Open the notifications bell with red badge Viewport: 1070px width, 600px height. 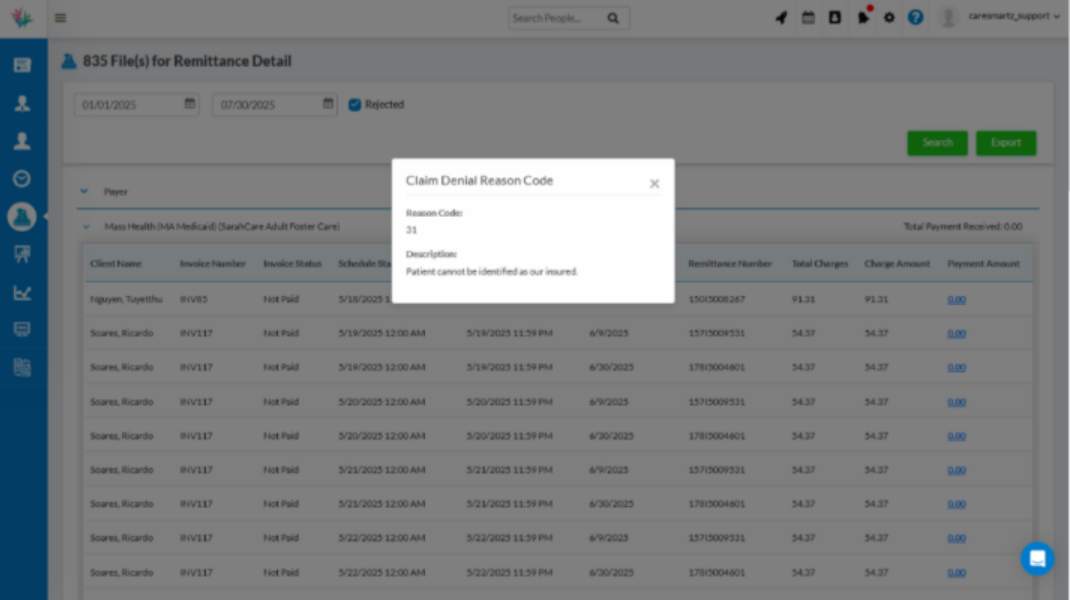pos(864,17)
